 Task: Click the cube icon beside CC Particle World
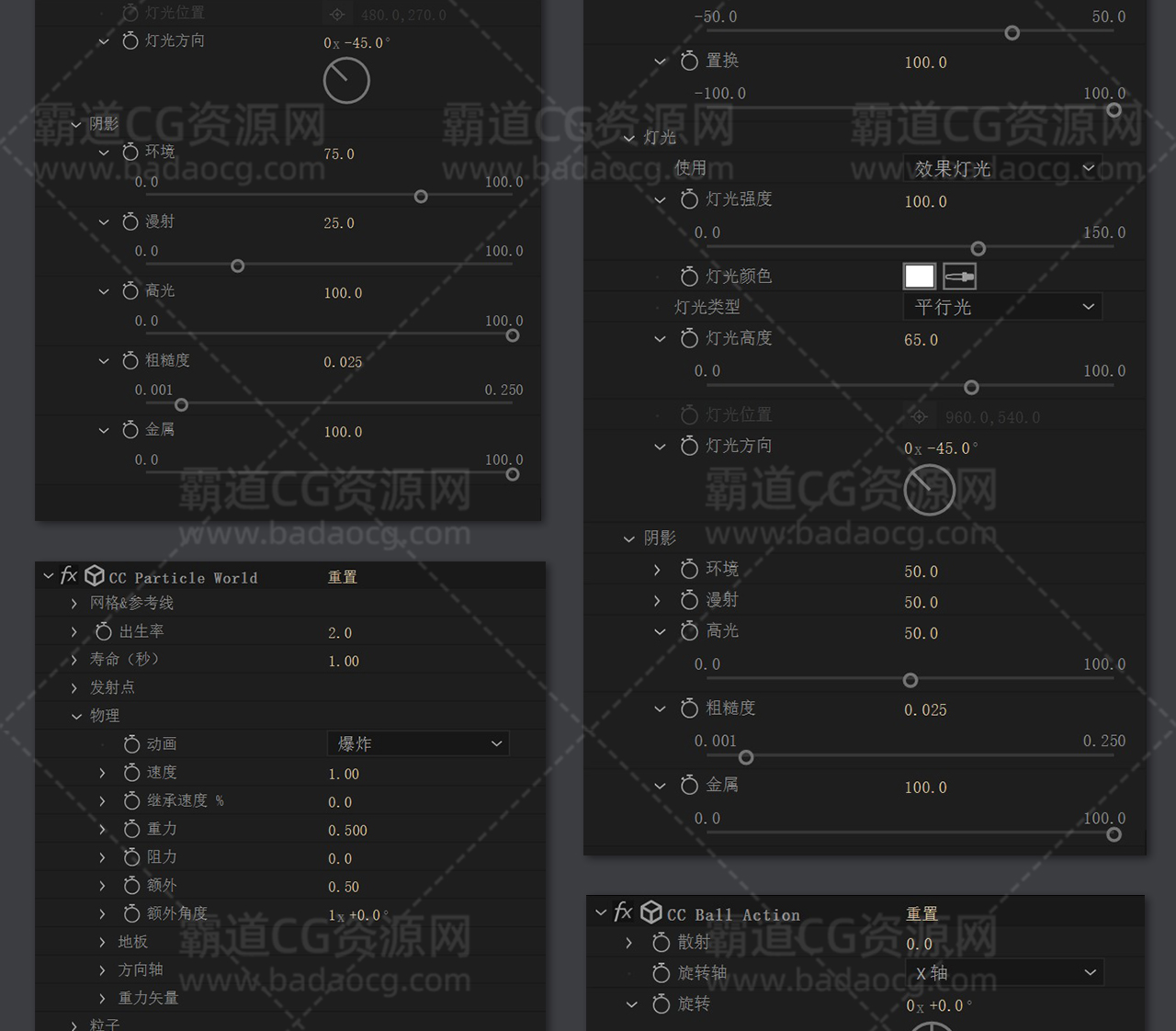pos(94,576)
